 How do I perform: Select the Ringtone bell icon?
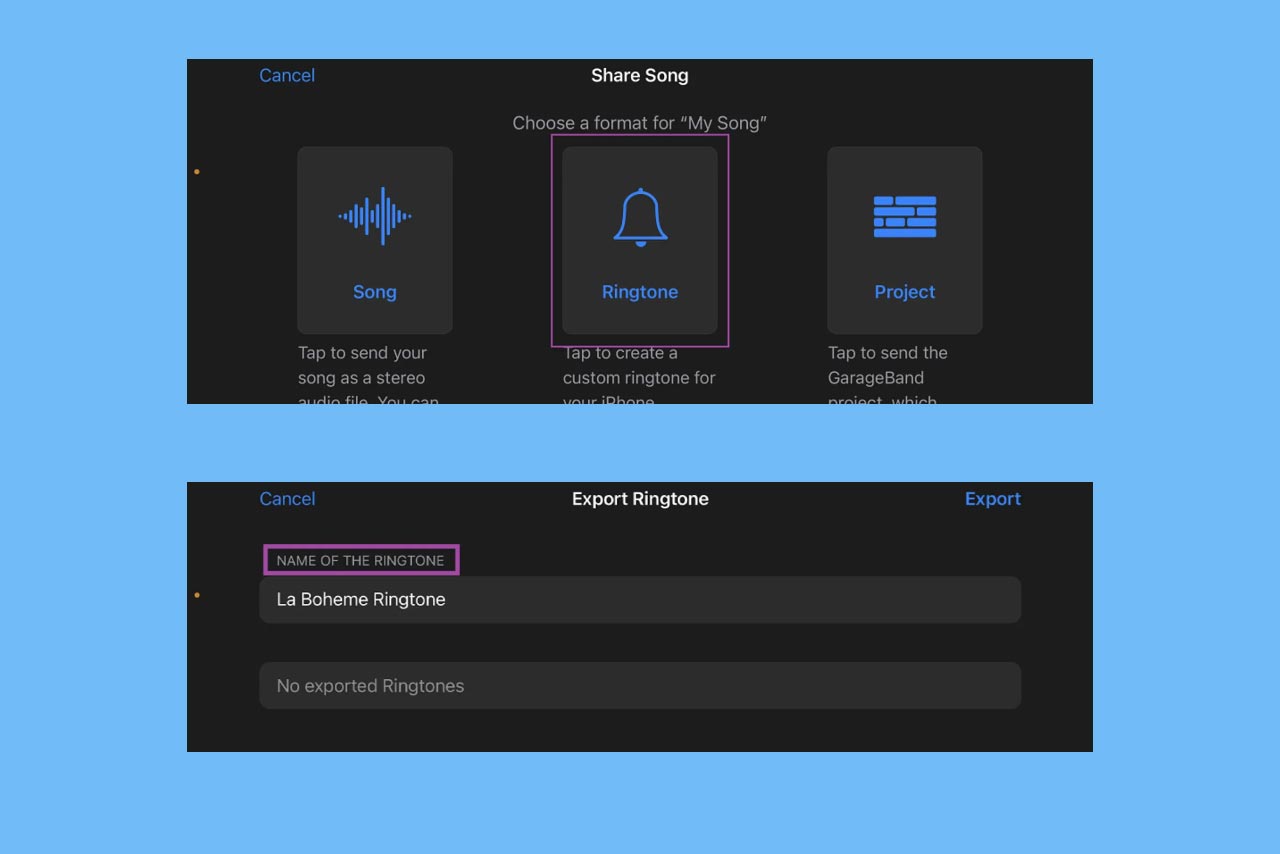tap(640, 217)
